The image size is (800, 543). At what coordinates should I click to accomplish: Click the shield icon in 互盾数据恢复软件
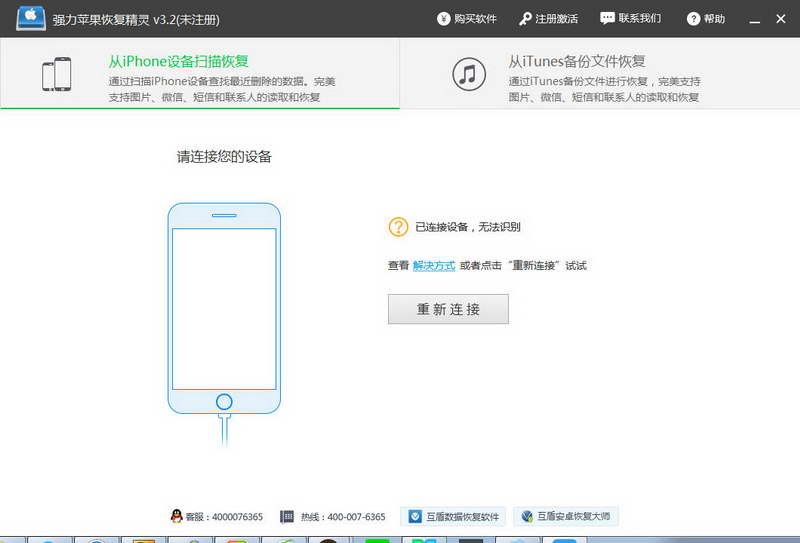point(415,516)
